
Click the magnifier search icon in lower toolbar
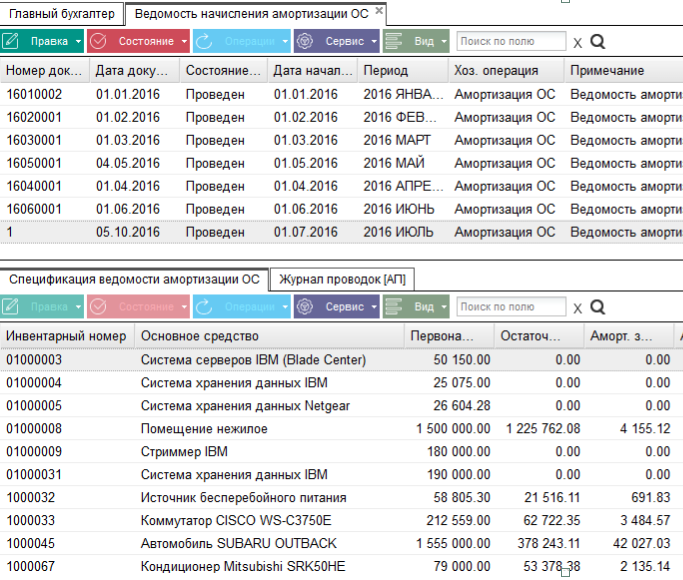pos(598,307)
